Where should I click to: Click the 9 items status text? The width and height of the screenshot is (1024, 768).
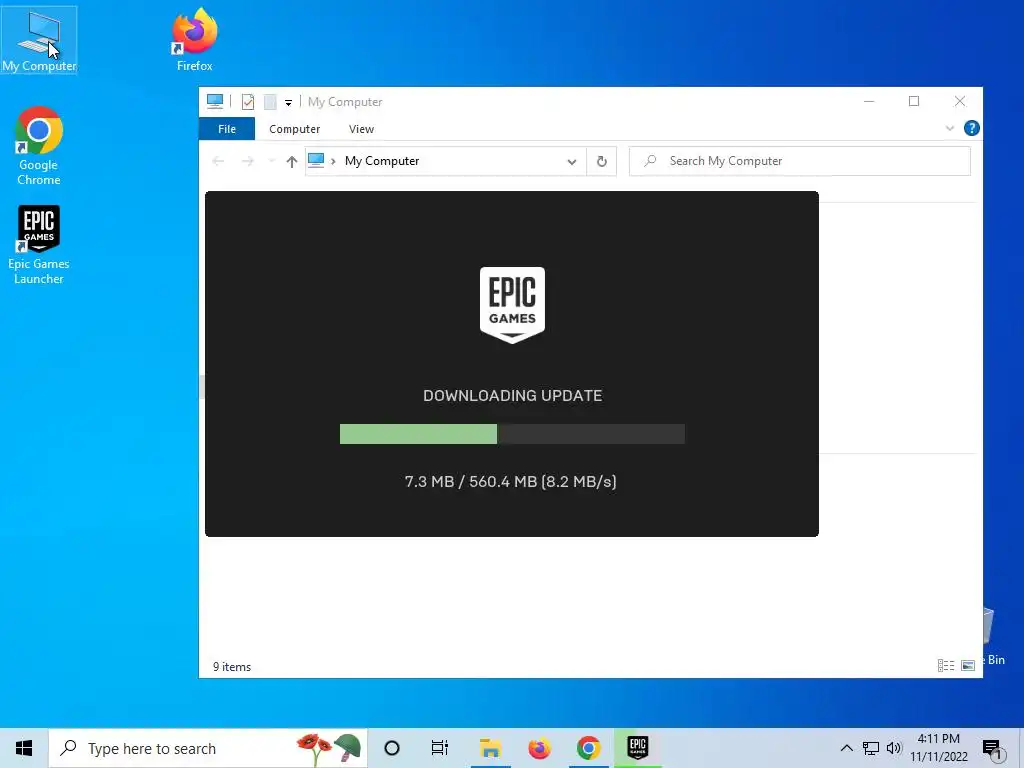point(232,667)
